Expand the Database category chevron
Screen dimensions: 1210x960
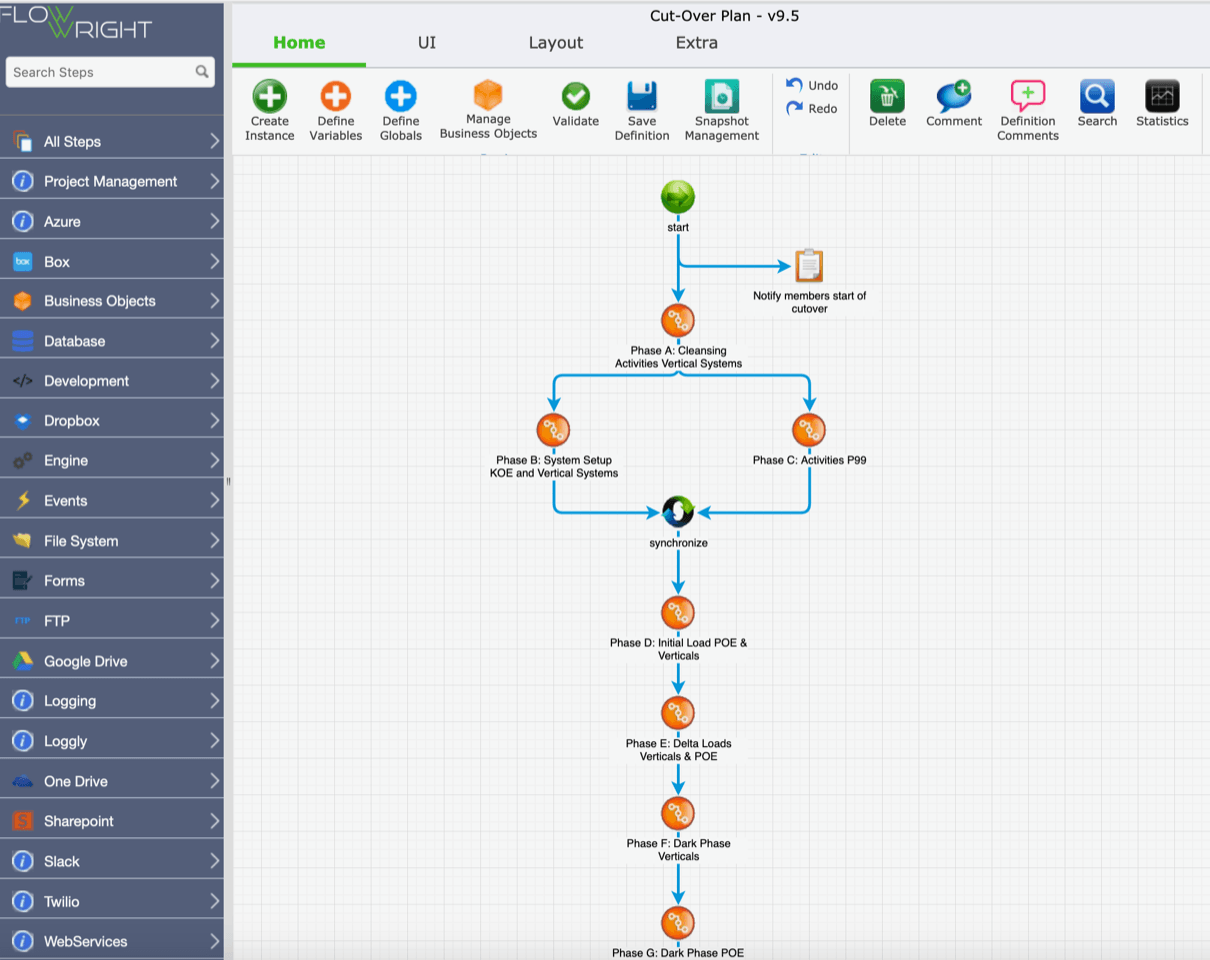[x=214, y=341]
